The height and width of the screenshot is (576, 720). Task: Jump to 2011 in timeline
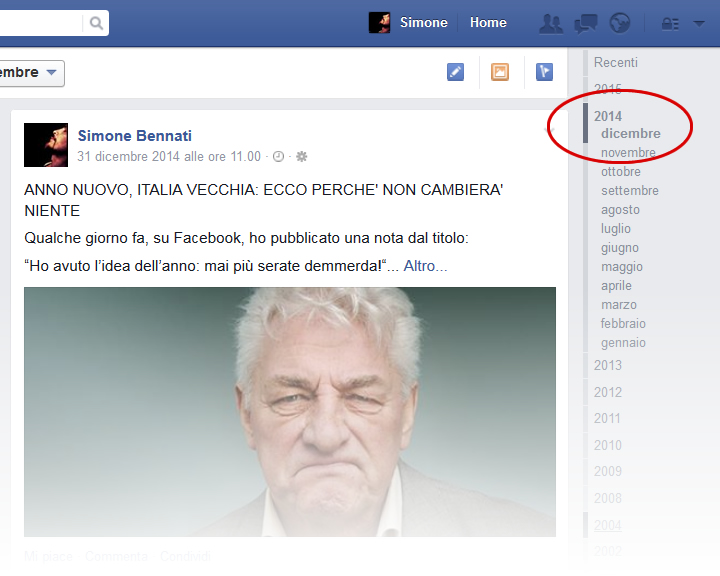click(x=607, y=418)
